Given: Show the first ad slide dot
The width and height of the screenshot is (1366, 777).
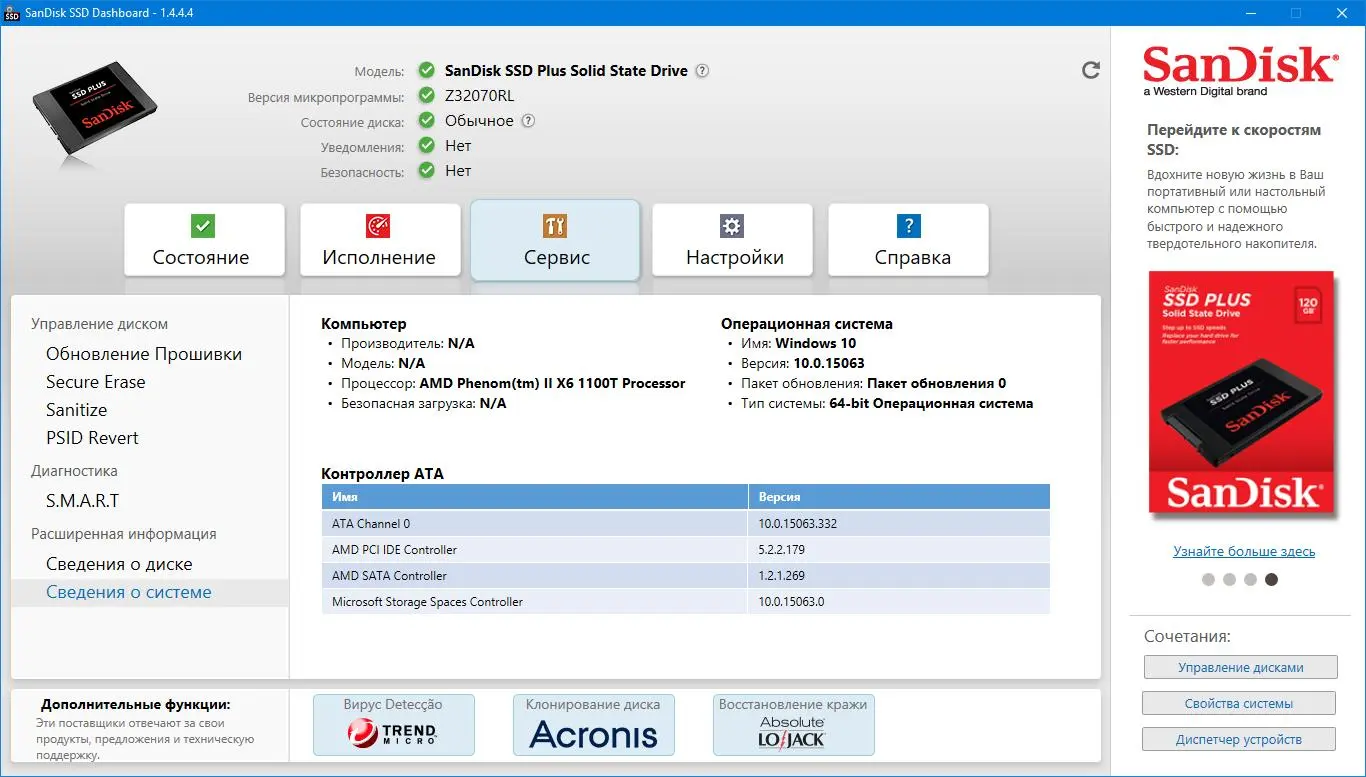Looking at the screenshot, I should coord(1208,579).
